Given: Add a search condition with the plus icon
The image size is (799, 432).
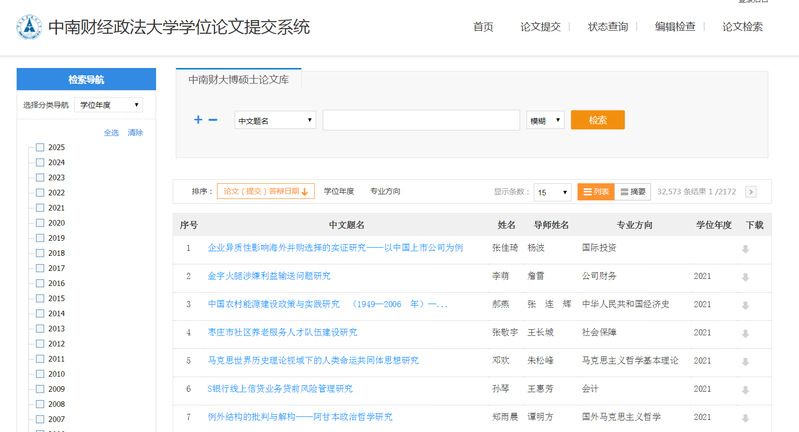Looking at the screenshot, I should tap(198, 120).
